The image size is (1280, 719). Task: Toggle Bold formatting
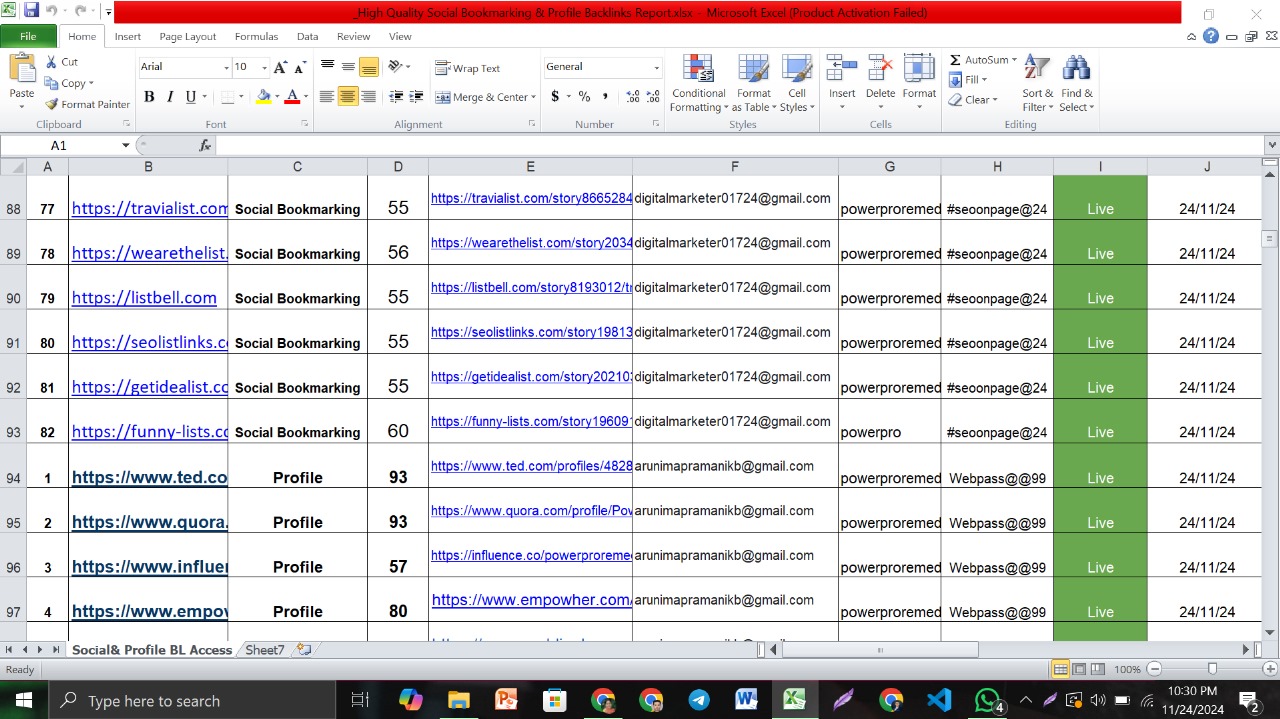point(149,97)
